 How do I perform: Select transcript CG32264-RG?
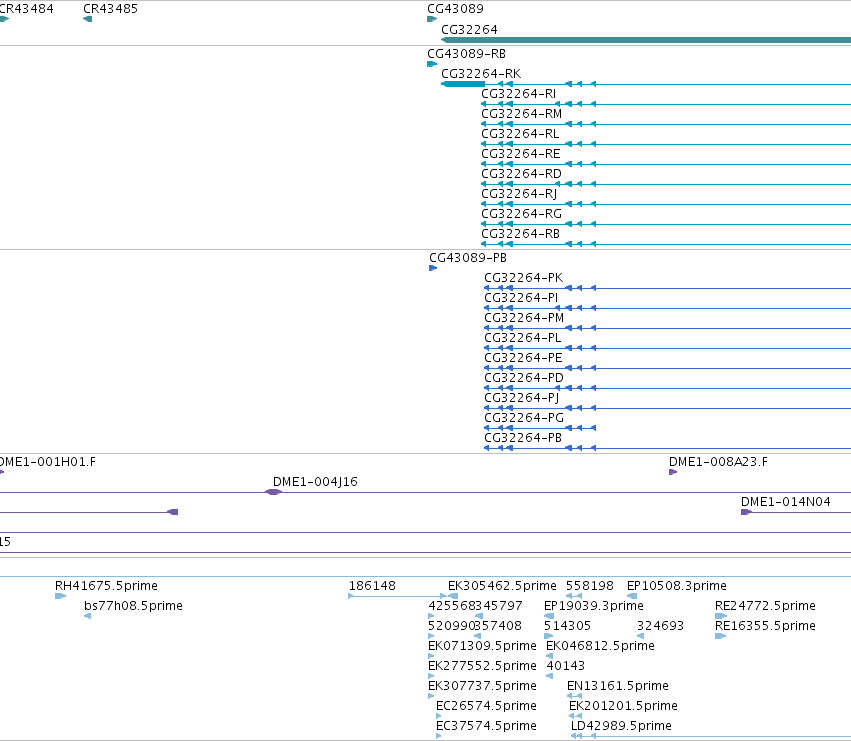pyautogui.click(x=521, y=214)
